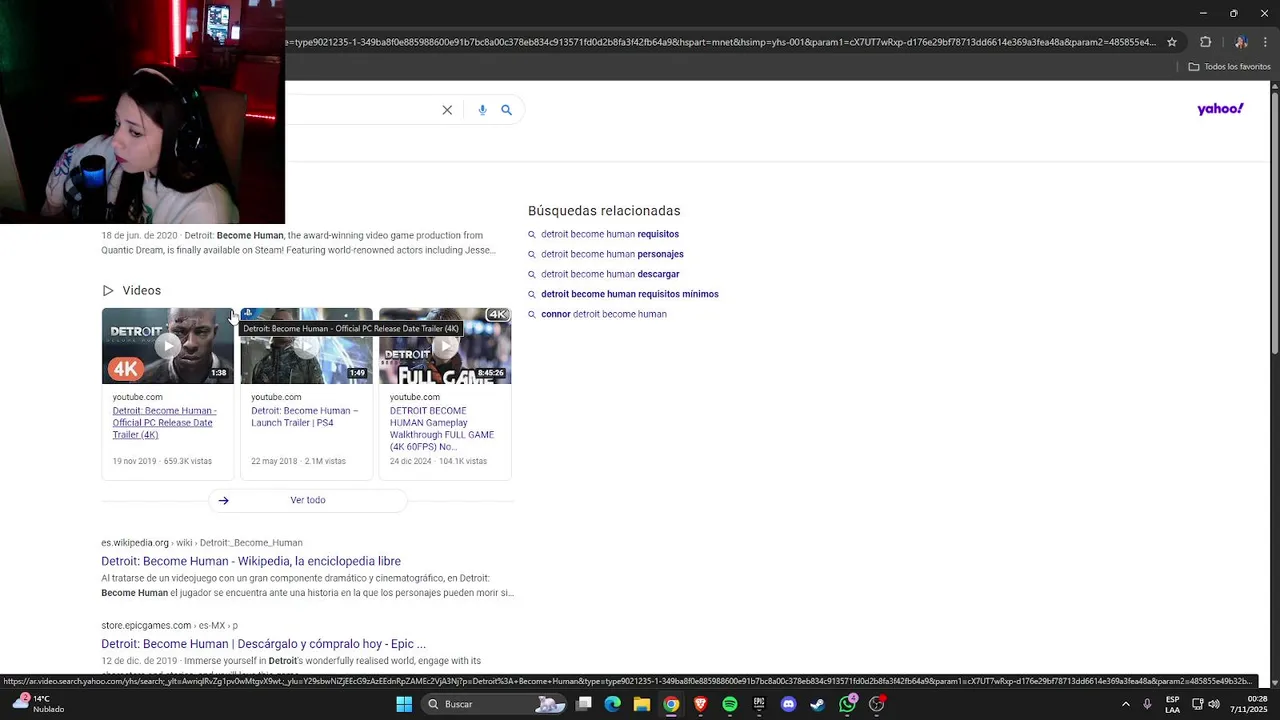Expand the system tray hidden icons chevron

pos(1125,704)
